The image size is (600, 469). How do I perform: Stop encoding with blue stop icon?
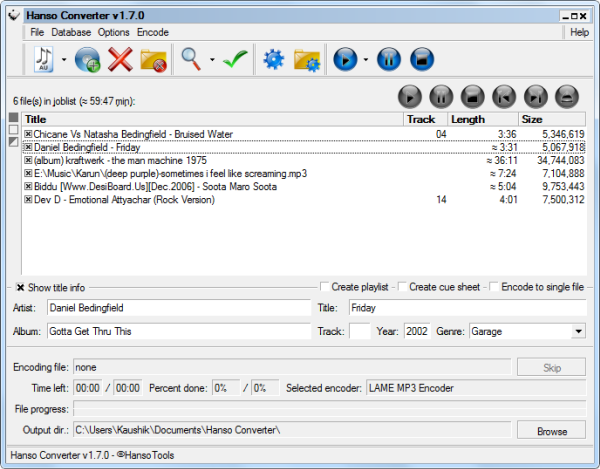[422, 59]
